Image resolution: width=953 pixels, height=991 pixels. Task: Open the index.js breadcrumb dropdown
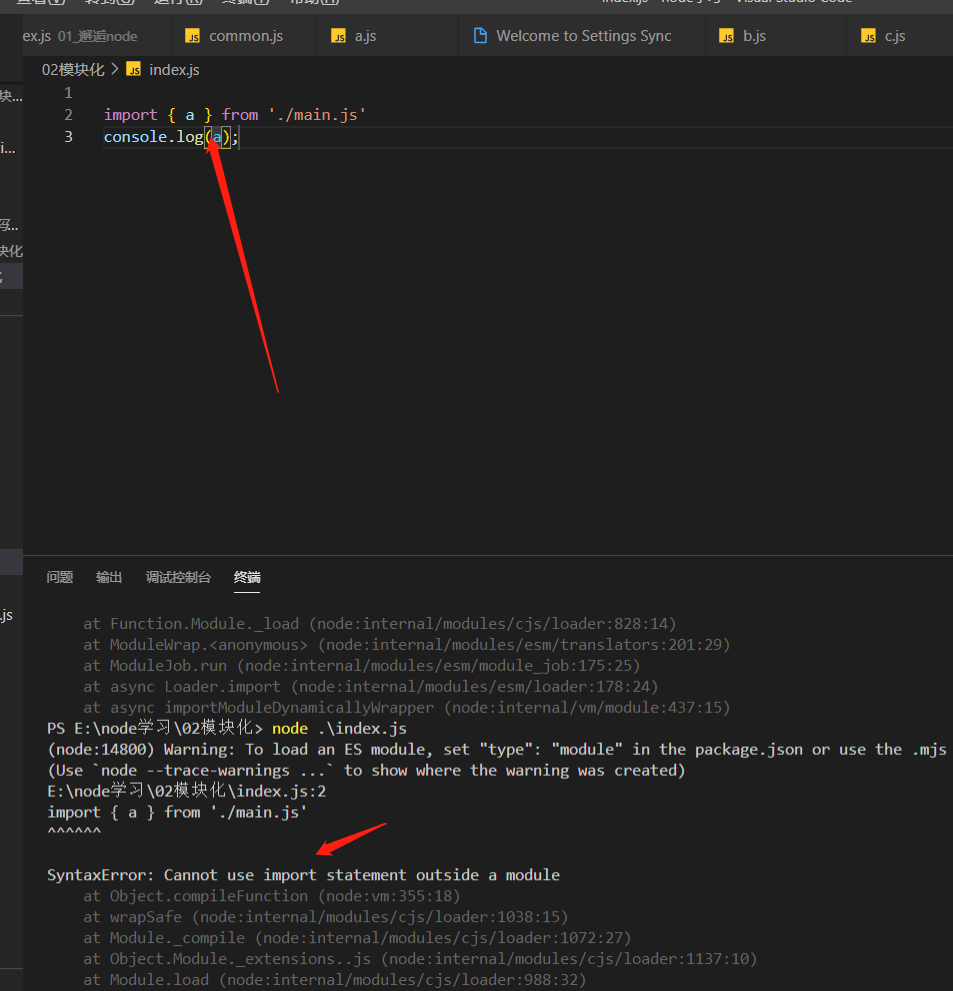point(176,69)
